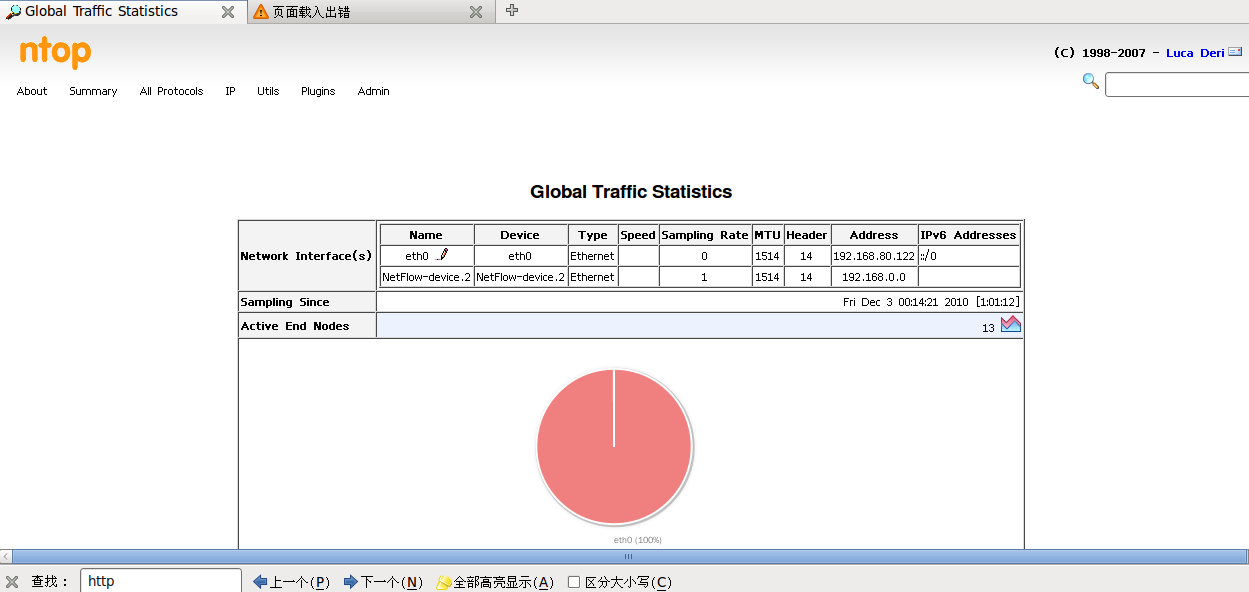This screenshot has height=592, width=1249.
Task: Open the All Protocols menu
Action: tap(171, 91)
